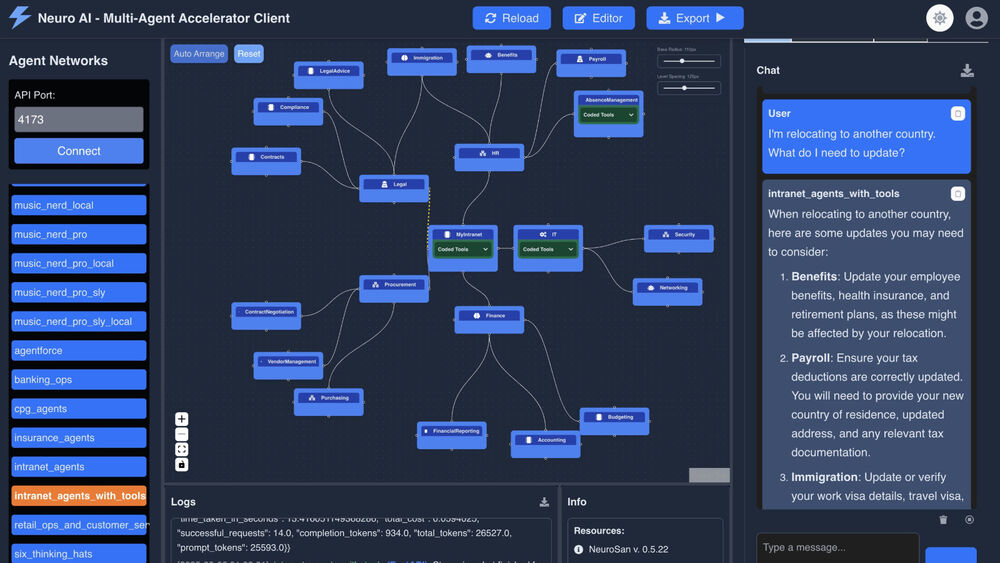Copy the intranet_agents_with_tools response
Image resolution: width=1000 pixels, height=563 pixels.
tap(957, 194)
